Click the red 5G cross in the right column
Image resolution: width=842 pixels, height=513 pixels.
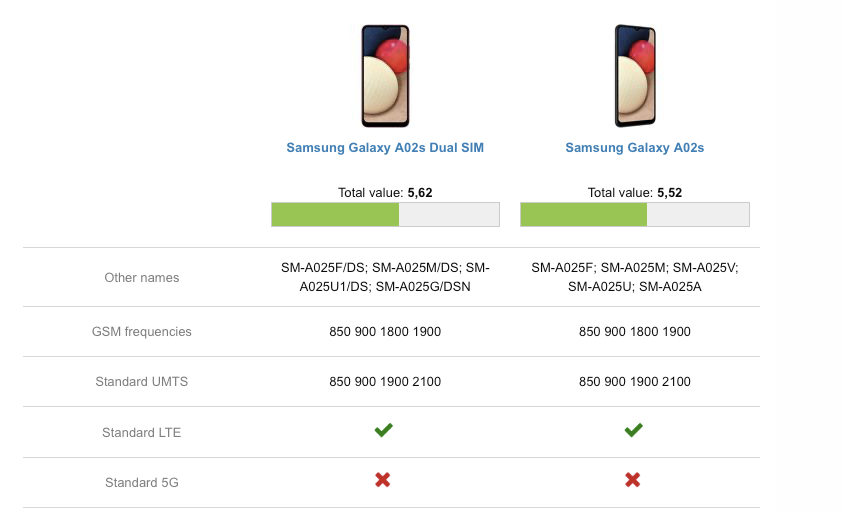[633, 481]
